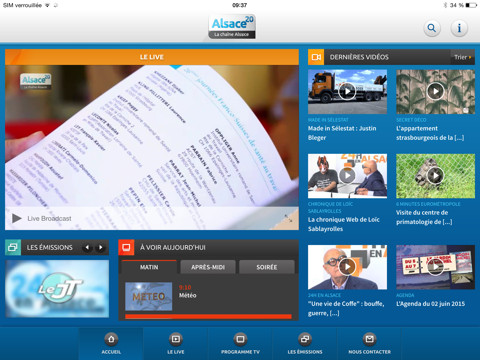Screen dimensions: 480x360
Task: Expand live video to fullscreen
Action: coord(288,218)
